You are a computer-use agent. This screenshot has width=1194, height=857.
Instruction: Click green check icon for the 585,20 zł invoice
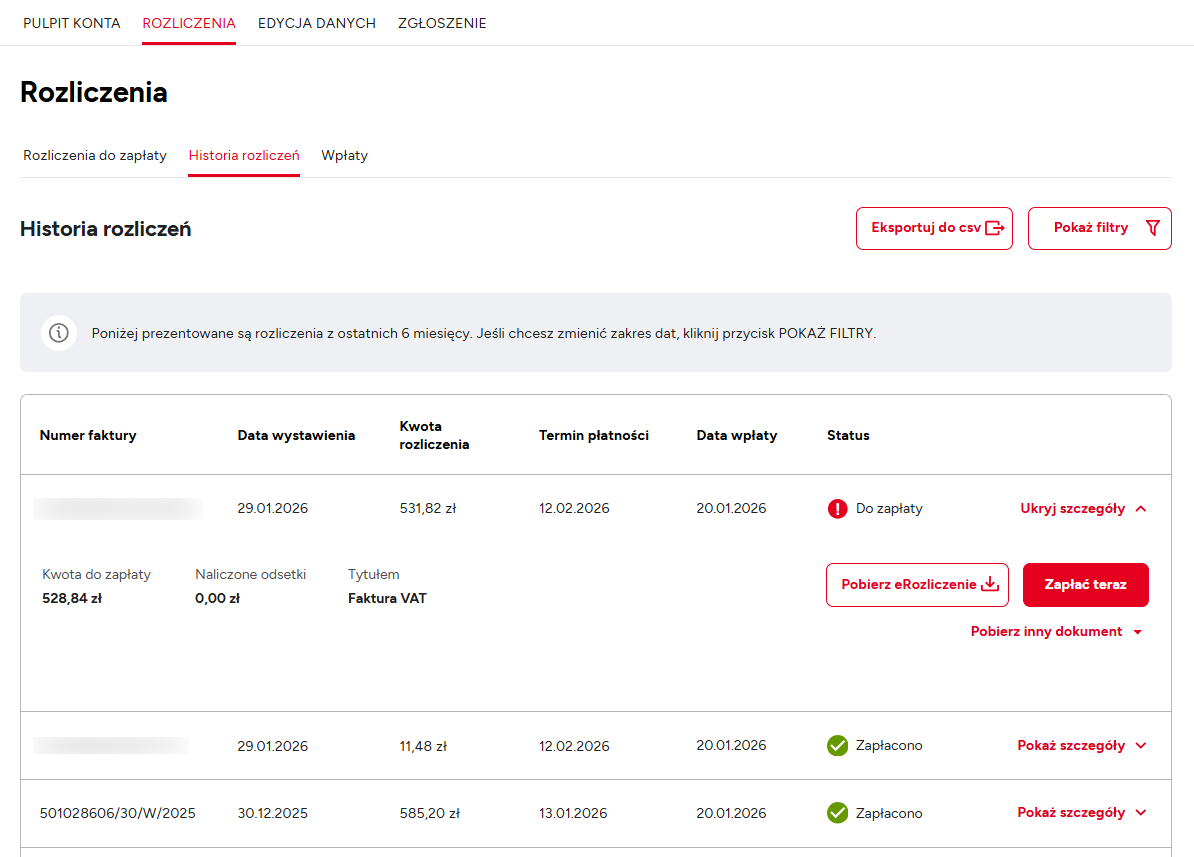pyautogui.click(x=837, y=813)
